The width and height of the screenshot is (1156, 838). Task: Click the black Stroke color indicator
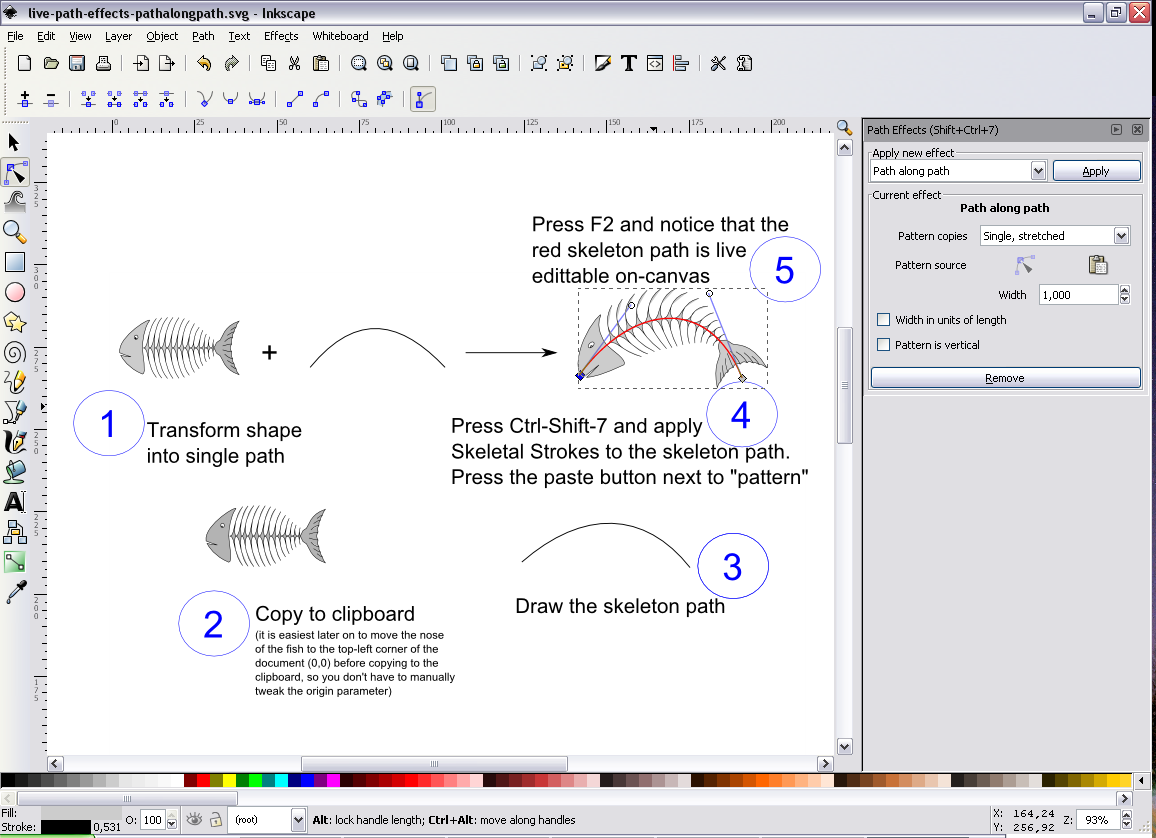(66, 828)
